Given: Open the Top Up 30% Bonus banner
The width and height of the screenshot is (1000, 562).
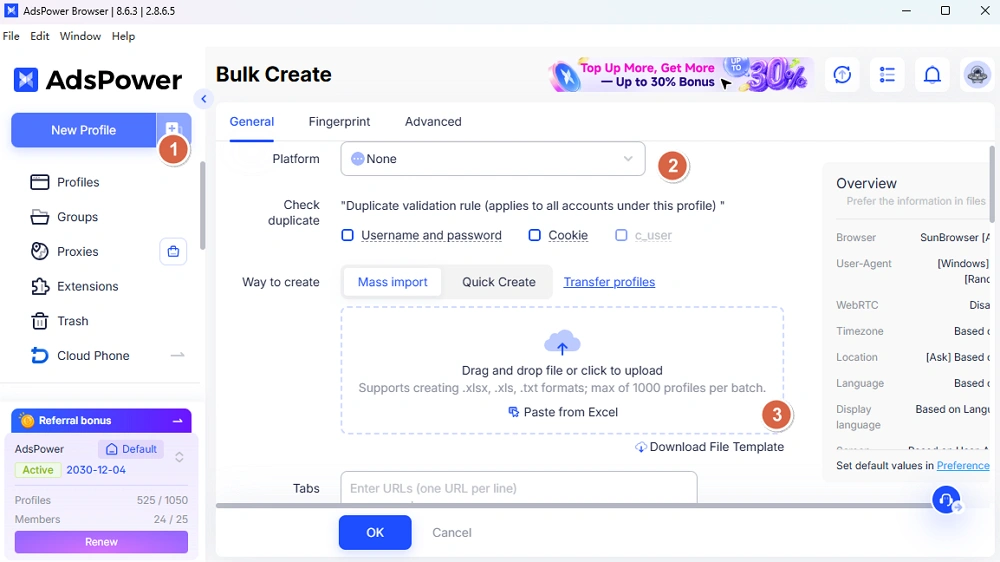Looking at the screenshot, I should 682,75.
